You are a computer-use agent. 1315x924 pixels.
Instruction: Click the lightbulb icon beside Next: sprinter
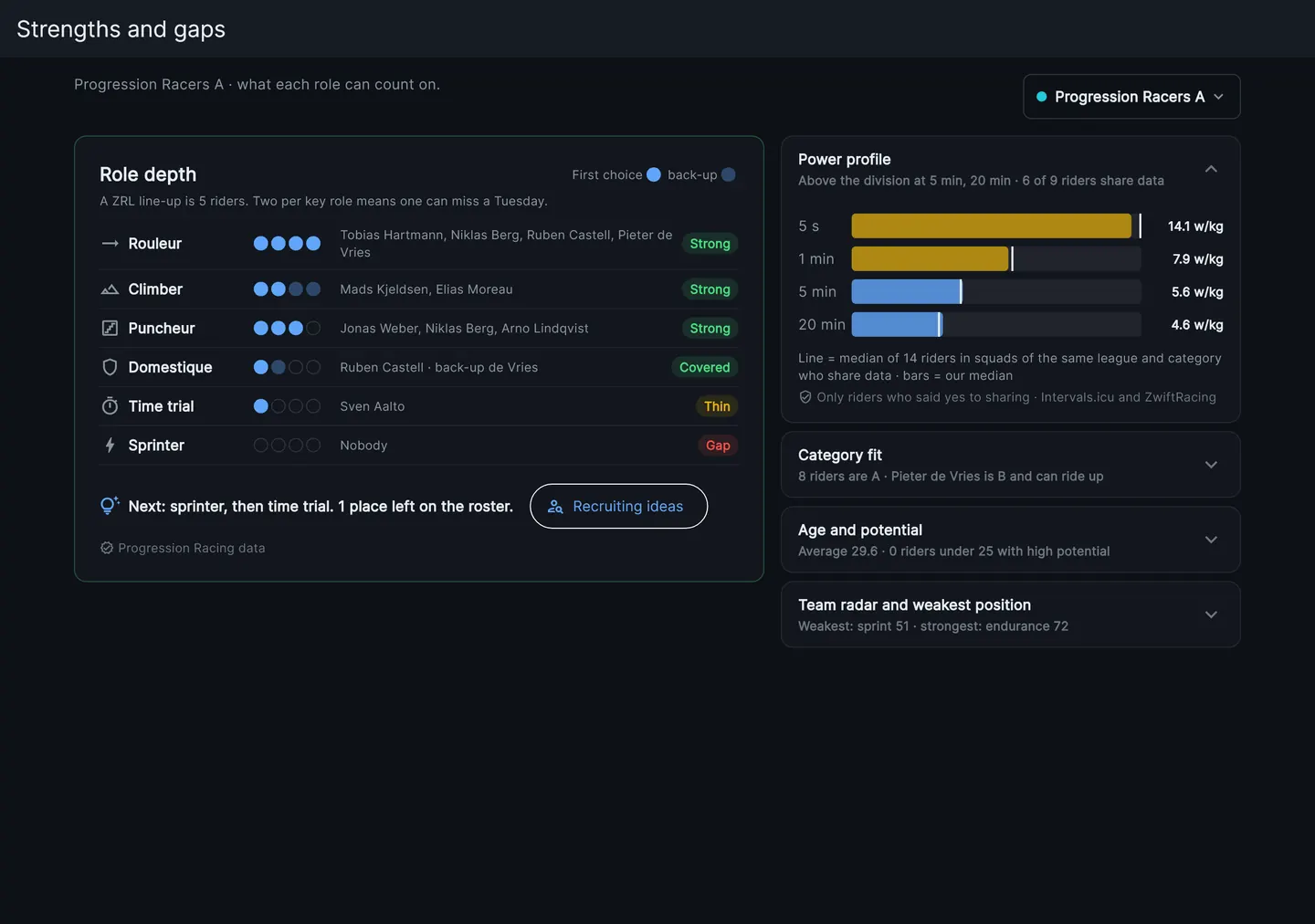coord(110,506)
